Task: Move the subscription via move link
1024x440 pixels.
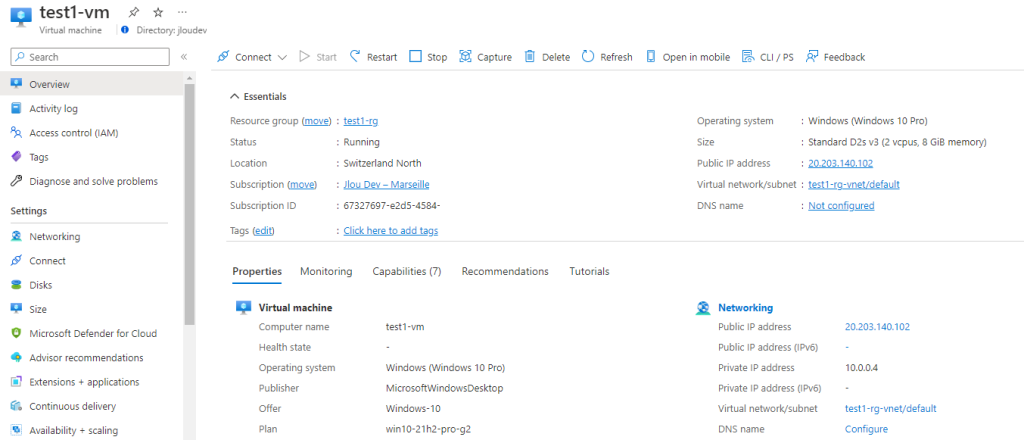Action: [x=302, y=185]
